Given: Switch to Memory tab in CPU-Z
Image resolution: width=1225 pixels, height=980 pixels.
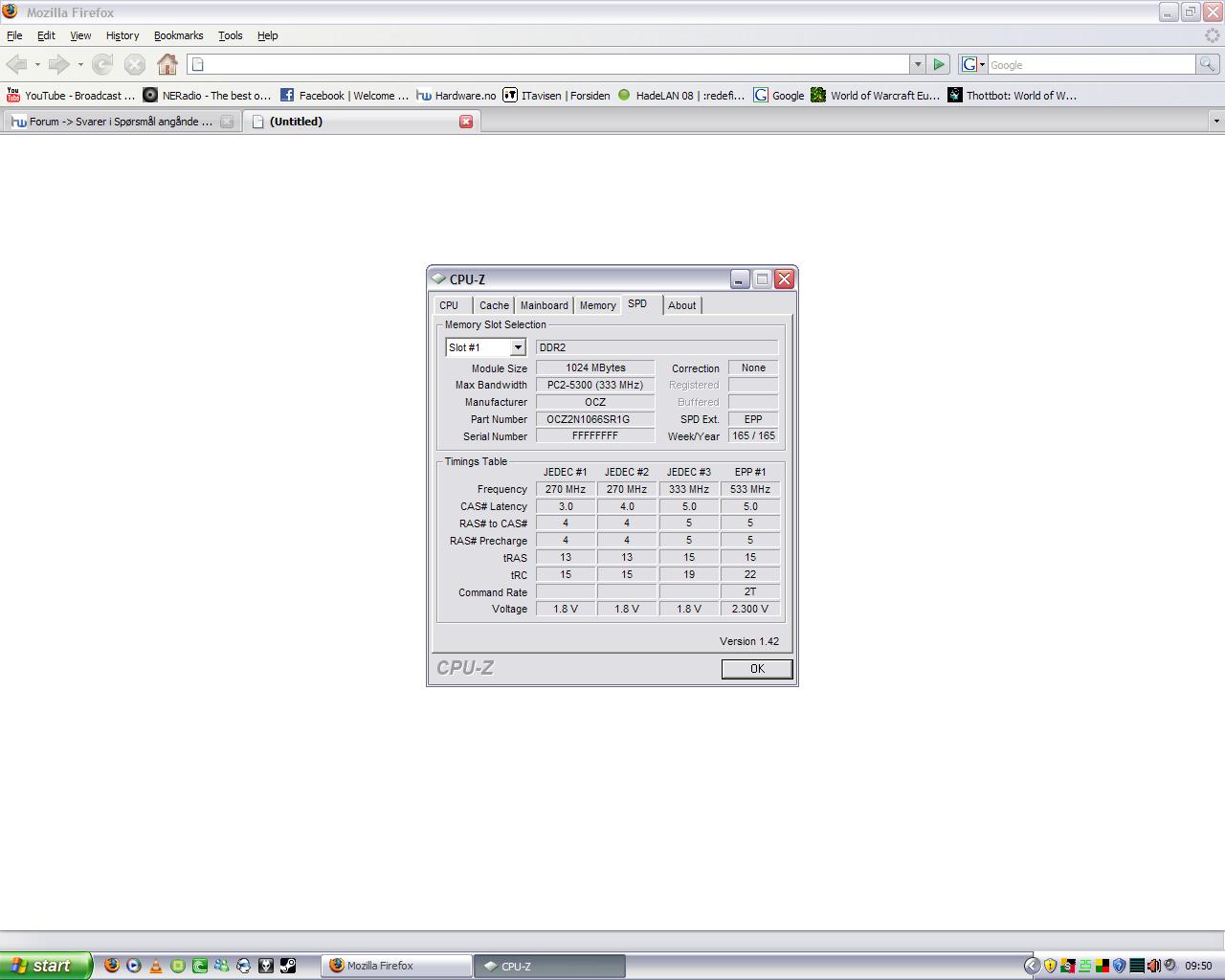Looking at the screenshot, I should (597, 305).
